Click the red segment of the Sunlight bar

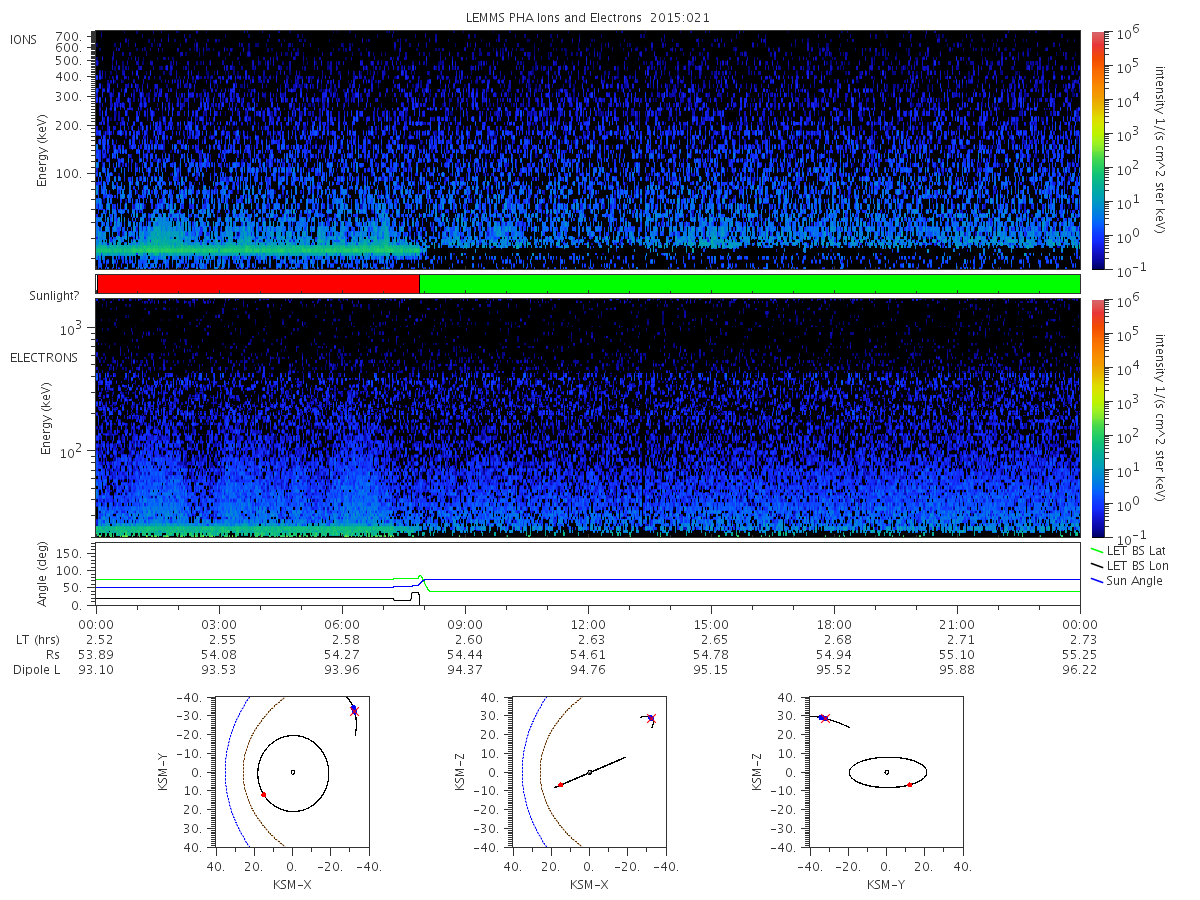pos(258,284)
